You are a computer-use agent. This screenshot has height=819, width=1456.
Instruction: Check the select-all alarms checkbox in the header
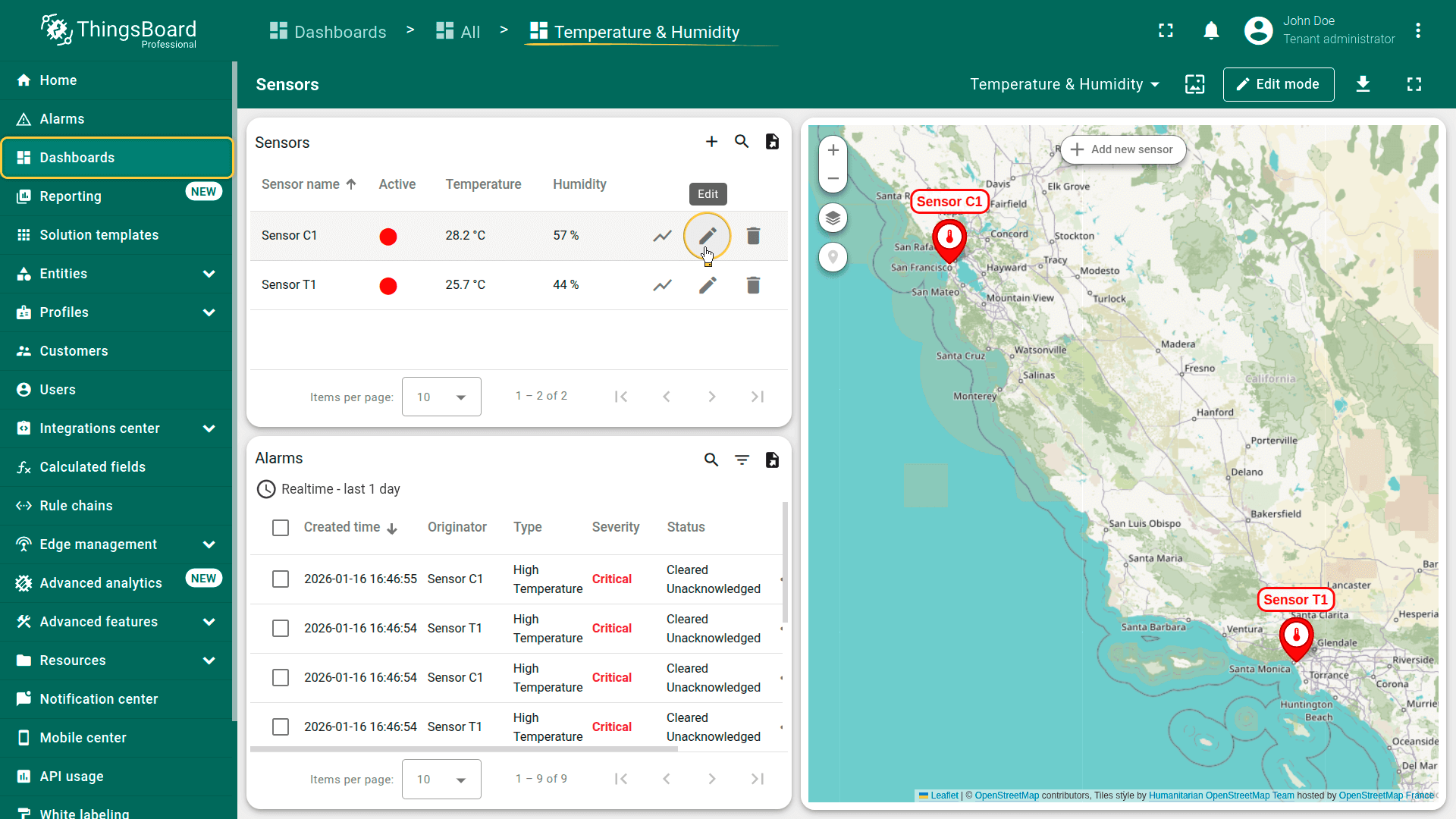281,528
